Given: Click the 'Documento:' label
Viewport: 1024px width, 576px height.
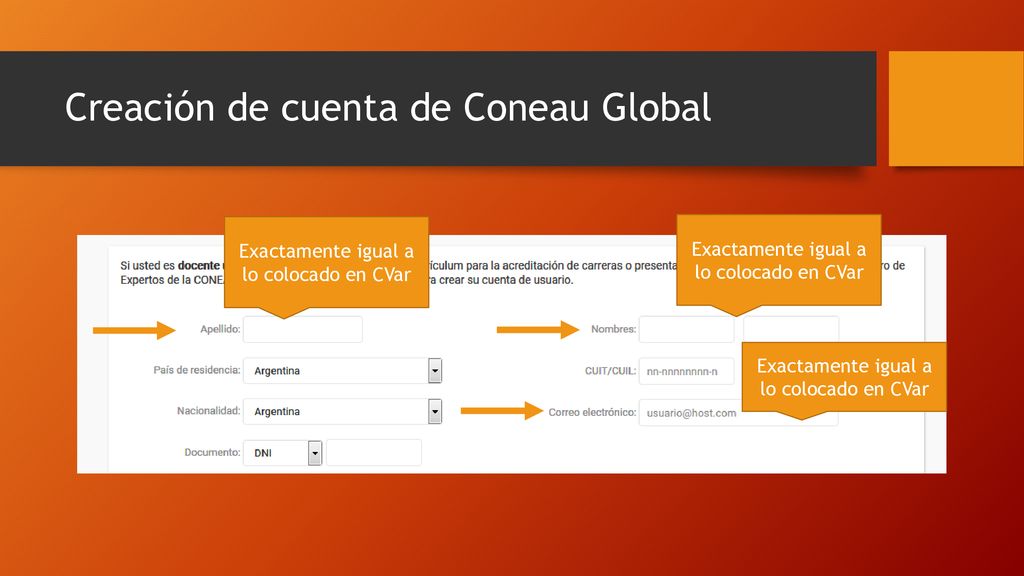Looking at the screenshot, I should (212, 452).
